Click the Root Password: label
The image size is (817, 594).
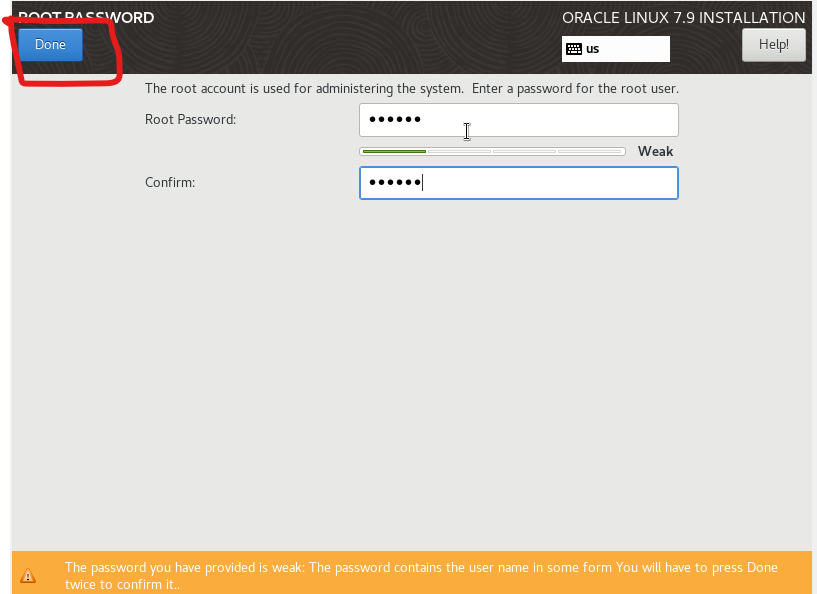tap(190, 120)
